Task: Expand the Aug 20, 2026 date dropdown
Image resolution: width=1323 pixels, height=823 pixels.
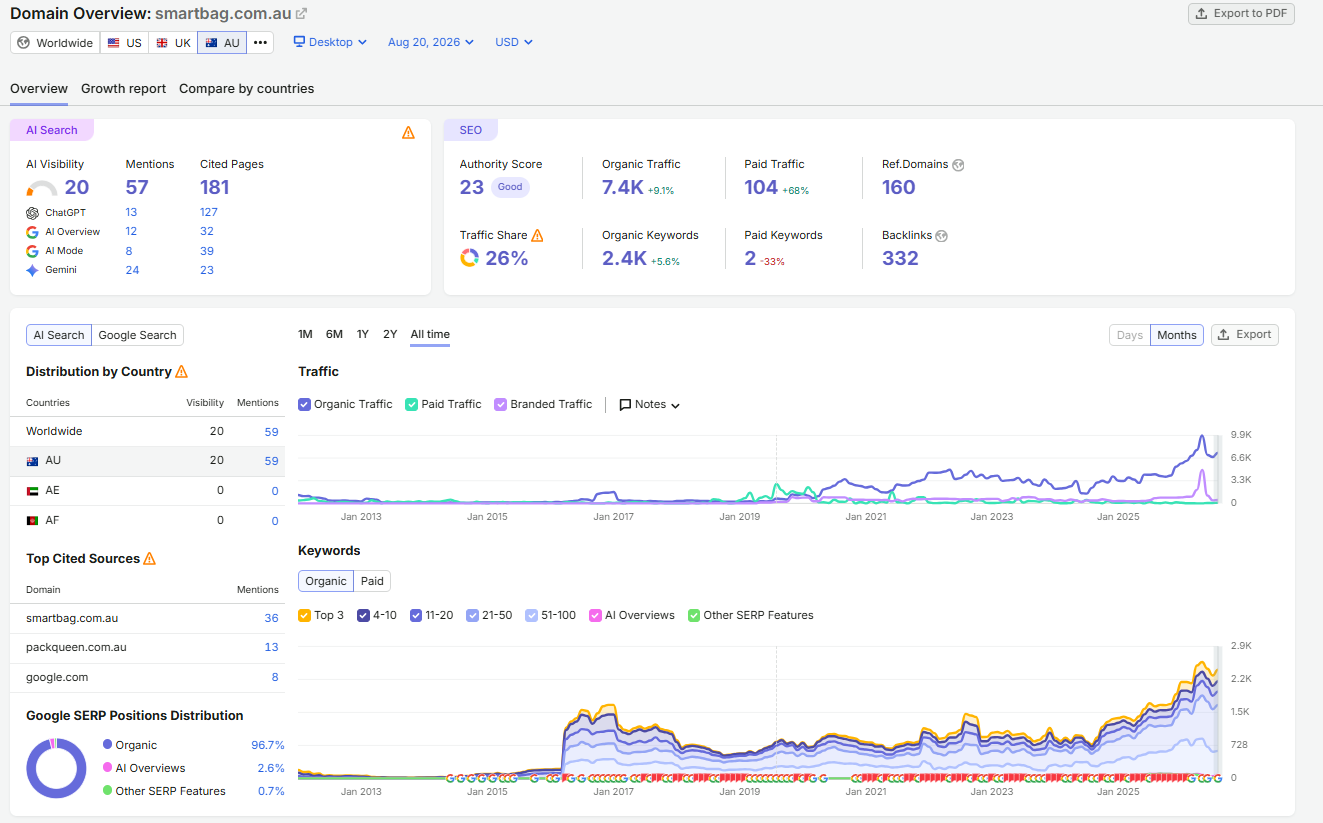Action: 431,42
